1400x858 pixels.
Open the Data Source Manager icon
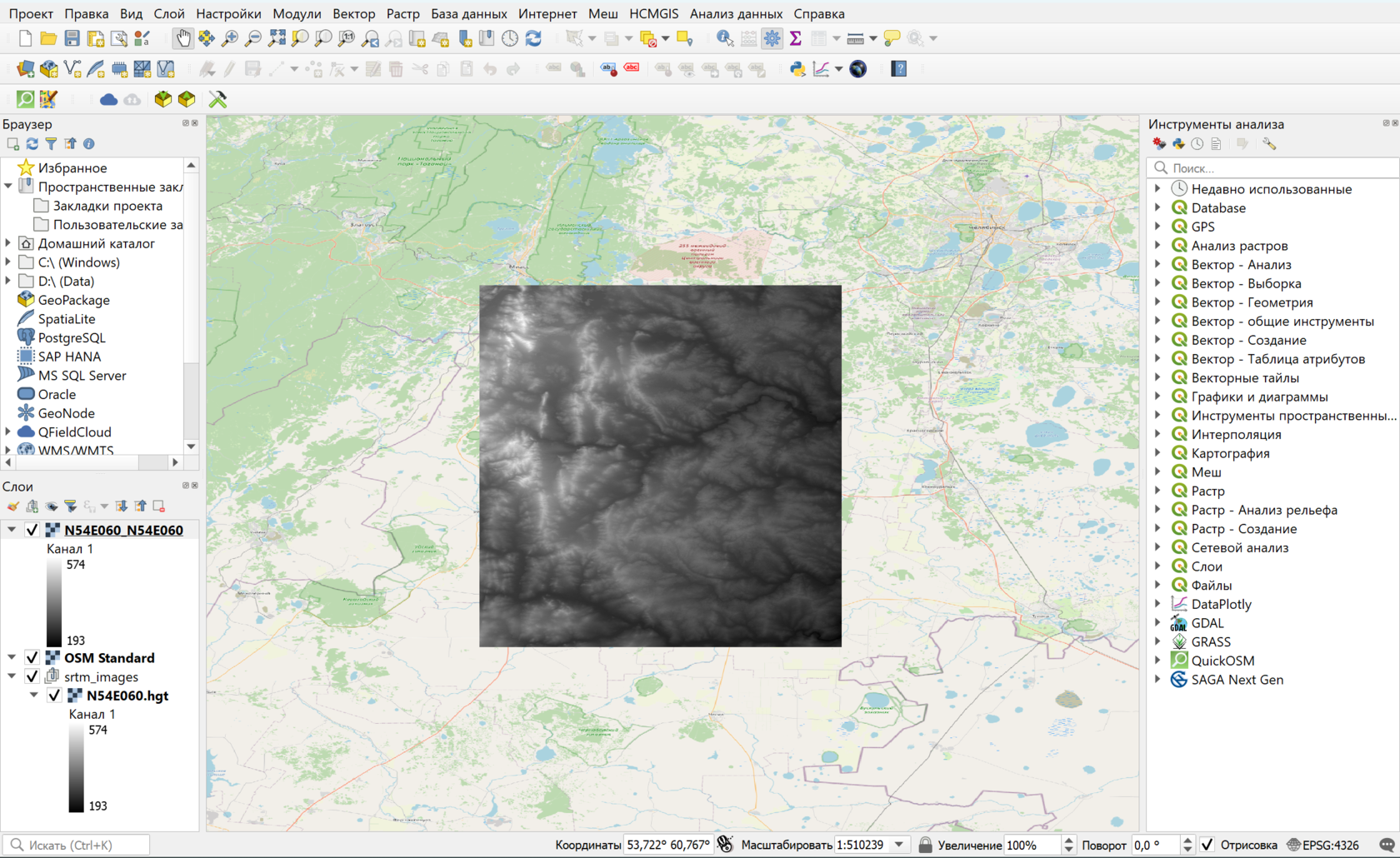point(26,69)
